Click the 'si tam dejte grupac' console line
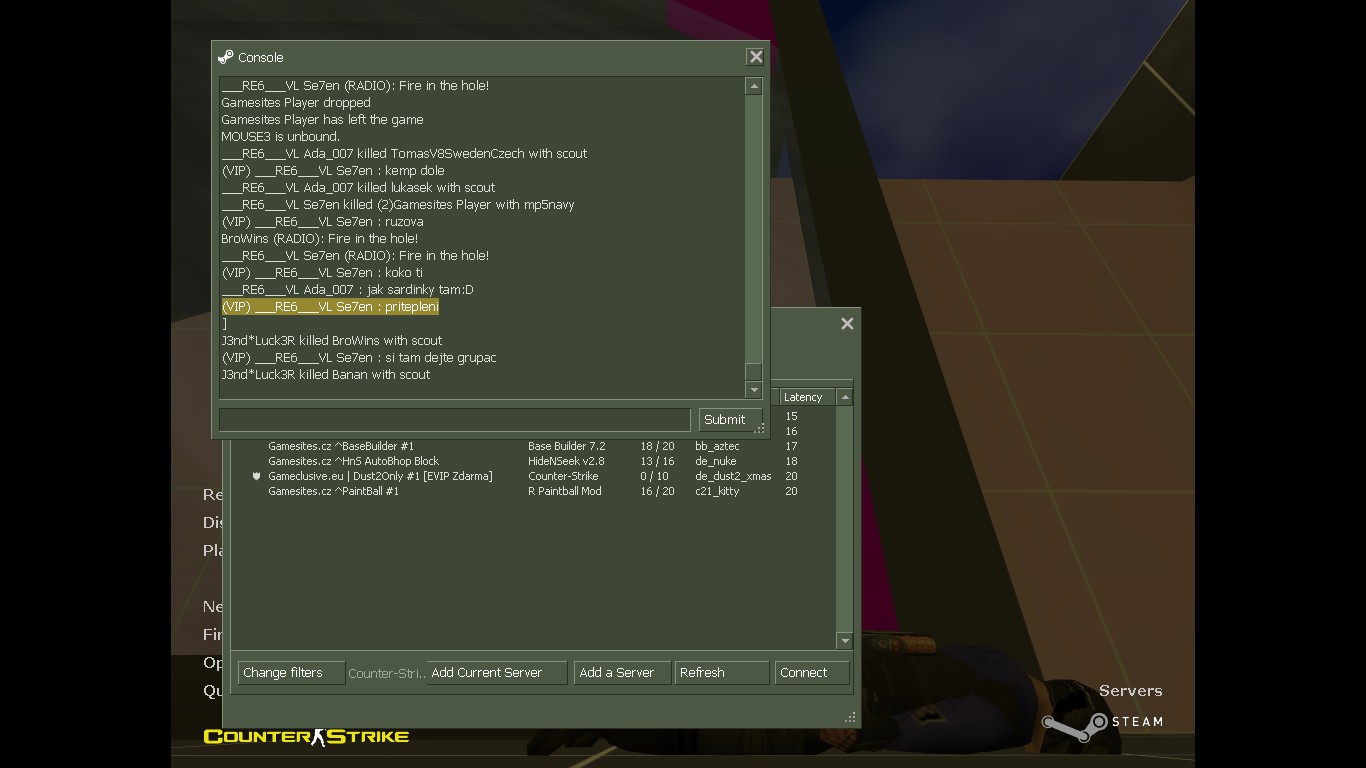Screen dimensions: 1366x768 [359, 358]
